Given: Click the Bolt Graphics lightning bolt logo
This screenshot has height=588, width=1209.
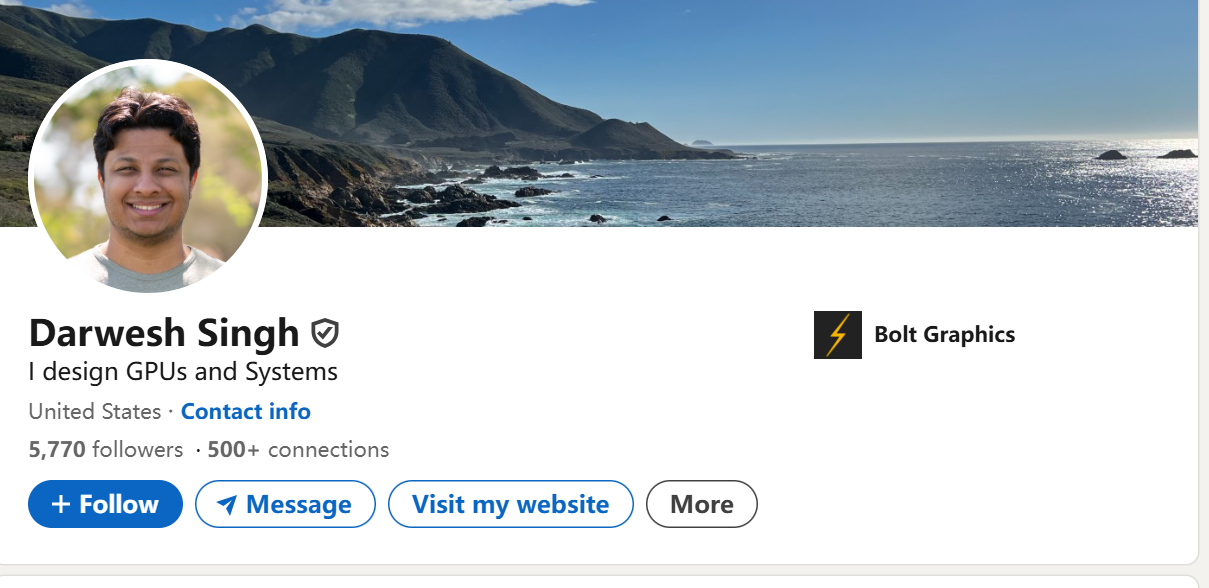Looking at the screenshot, I should click(x=837, y=335).
